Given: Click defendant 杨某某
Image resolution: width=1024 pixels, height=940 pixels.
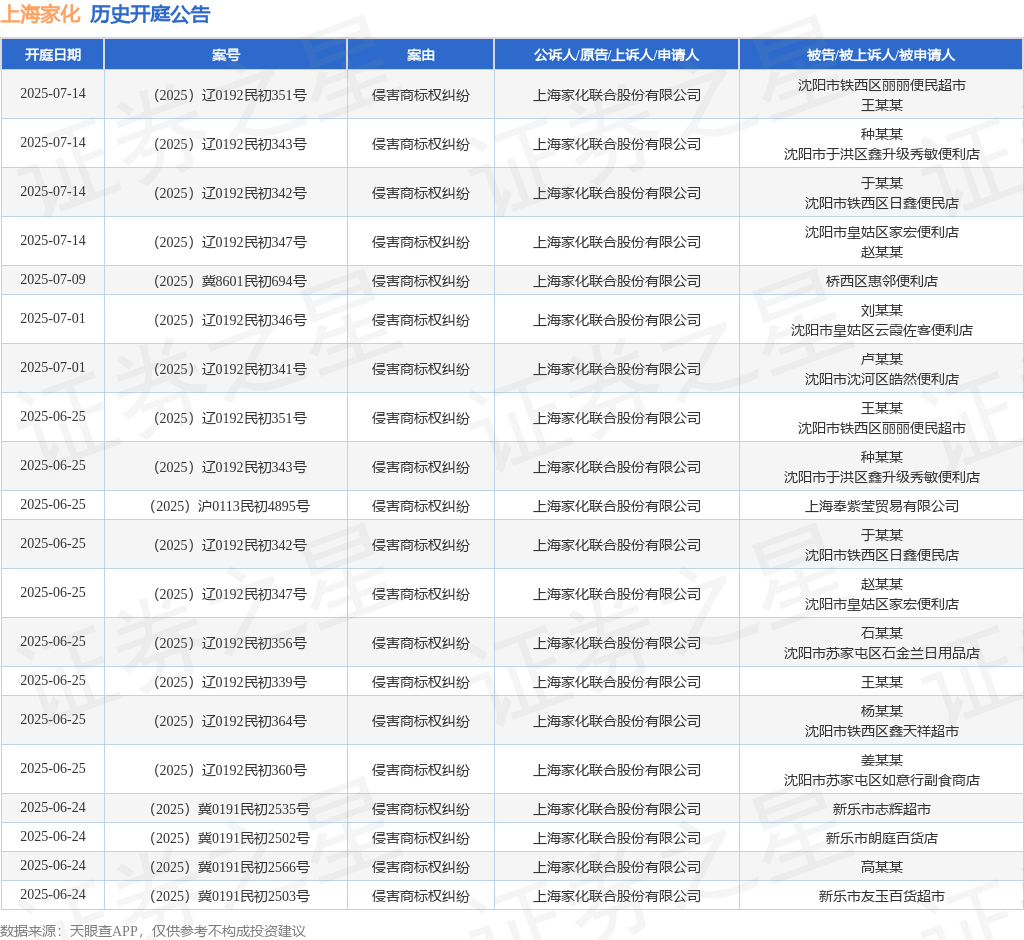Looking at the screenshot, I should tap(882, 711).
